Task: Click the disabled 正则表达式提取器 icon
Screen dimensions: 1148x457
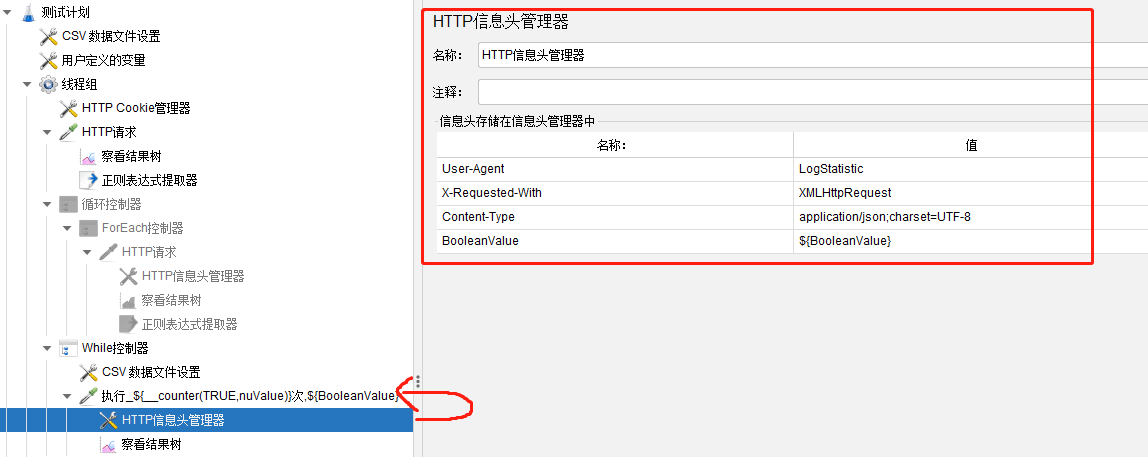Action: [129, 324]
